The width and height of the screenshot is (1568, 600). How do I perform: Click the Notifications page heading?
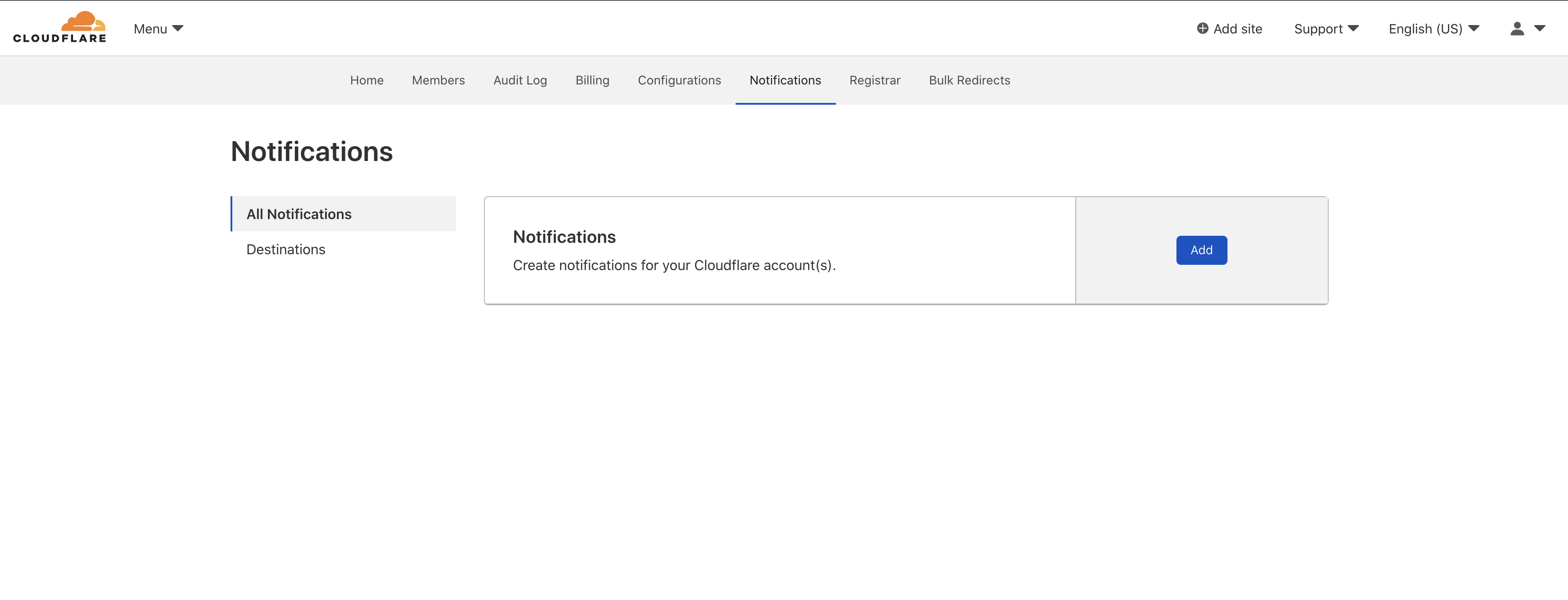pos(311,151)
